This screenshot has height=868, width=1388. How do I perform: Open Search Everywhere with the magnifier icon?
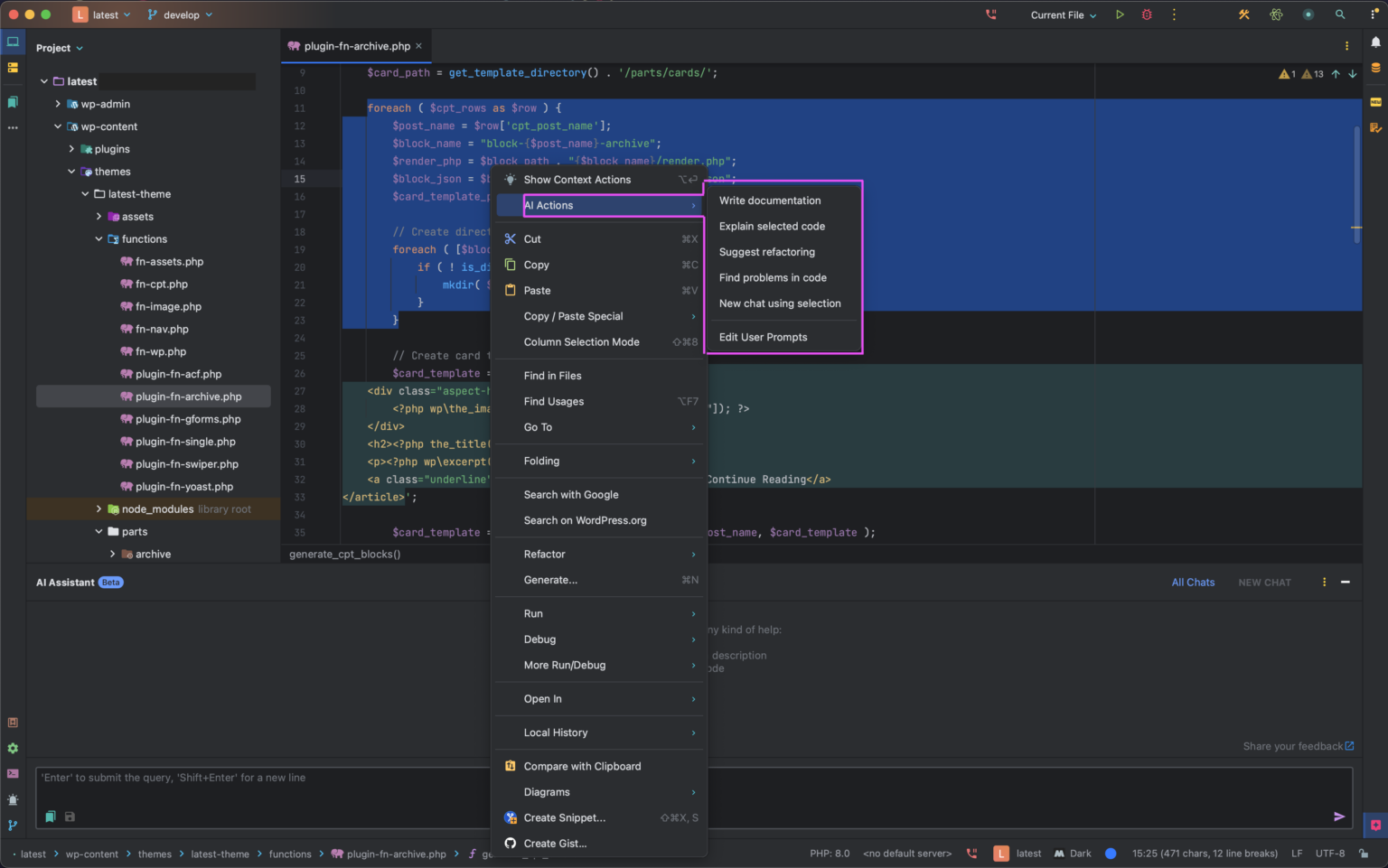pos(1340,14)
